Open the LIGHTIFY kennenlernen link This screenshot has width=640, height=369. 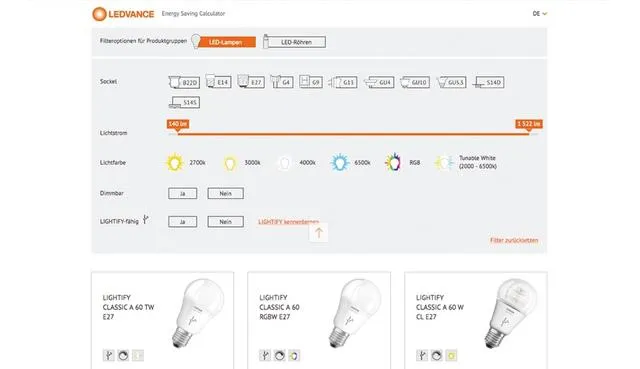(289, 222)
